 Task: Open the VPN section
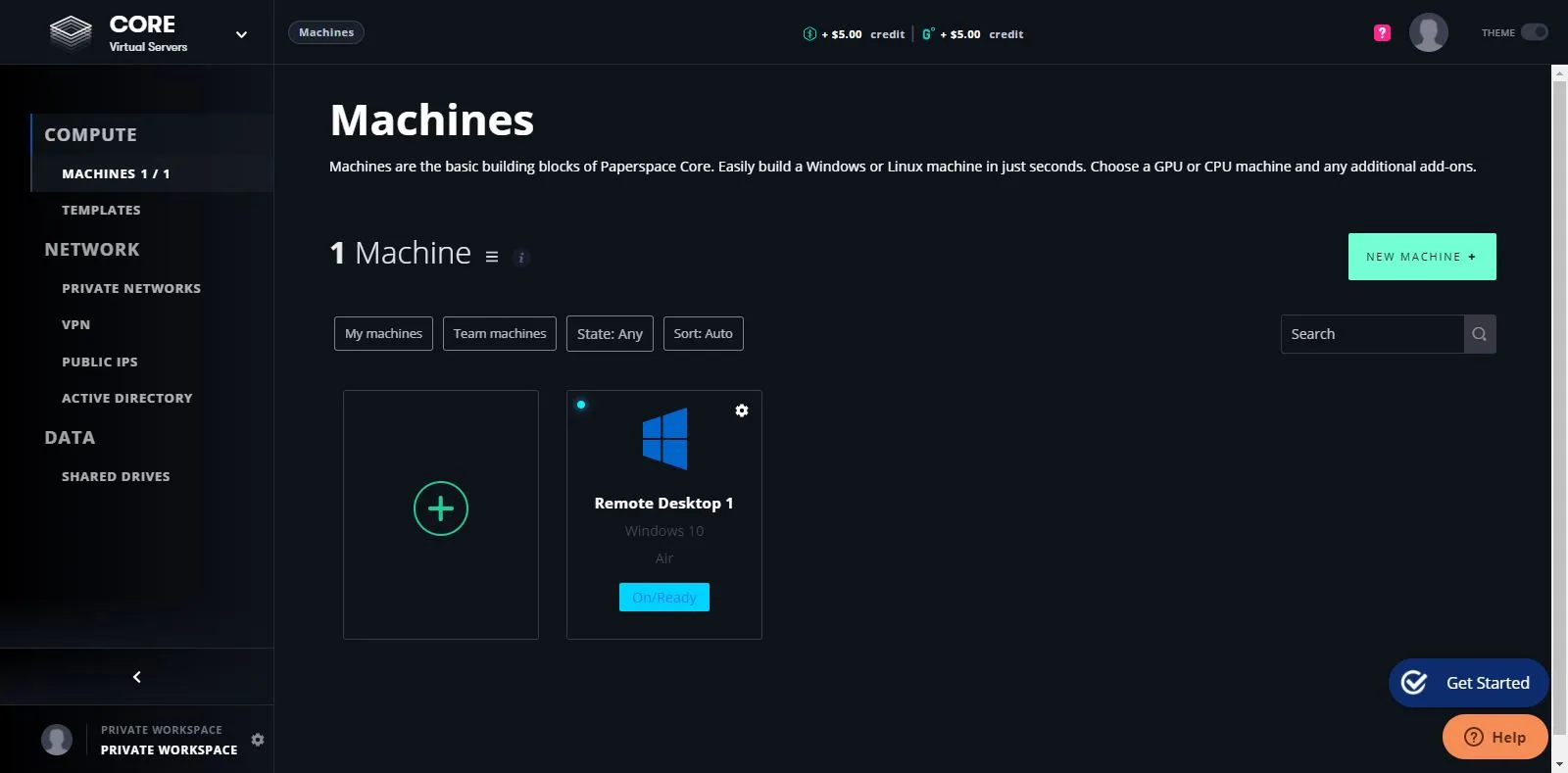75,324
